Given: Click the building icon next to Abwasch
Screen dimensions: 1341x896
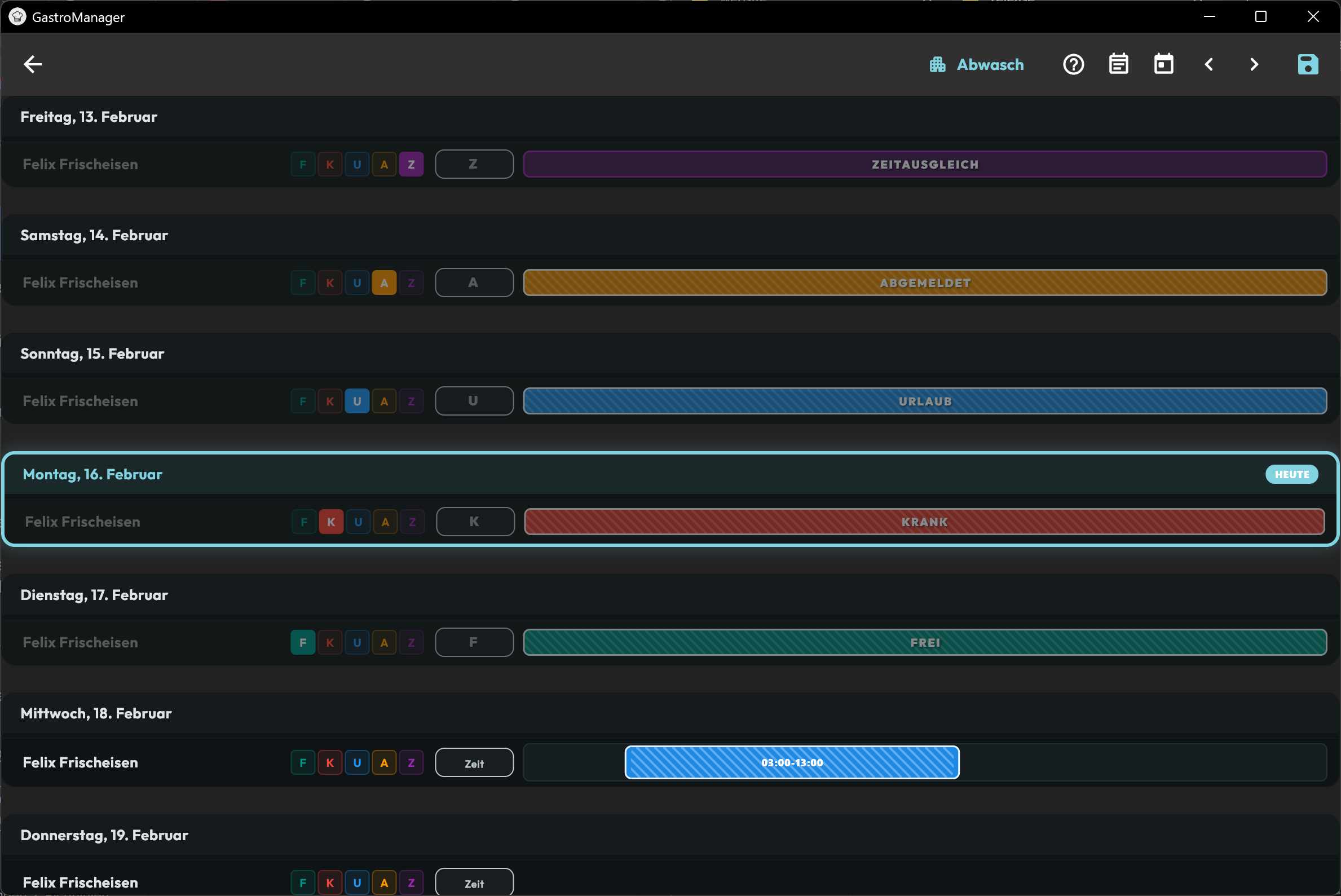Looking at the screenshot, I should coord(937,63).
